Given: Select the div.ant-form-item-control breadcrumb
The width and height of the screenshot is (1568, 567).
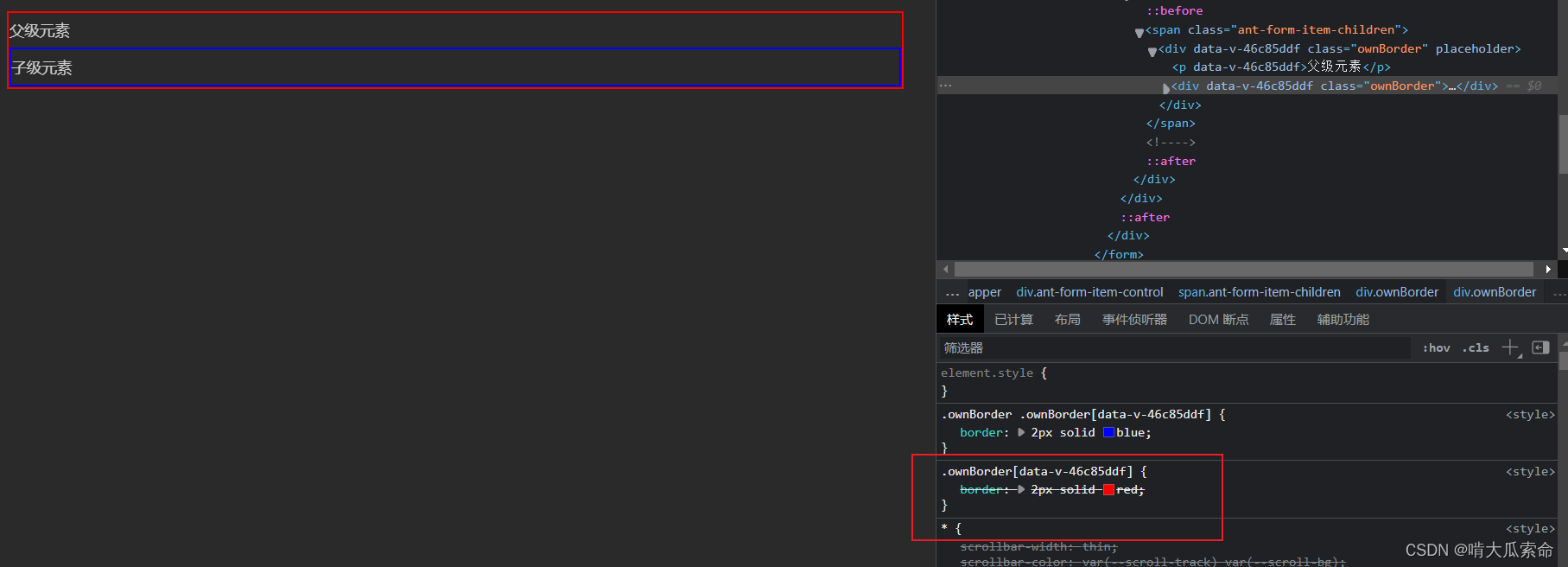Looking at the screenshot, I should [1089, 292].
